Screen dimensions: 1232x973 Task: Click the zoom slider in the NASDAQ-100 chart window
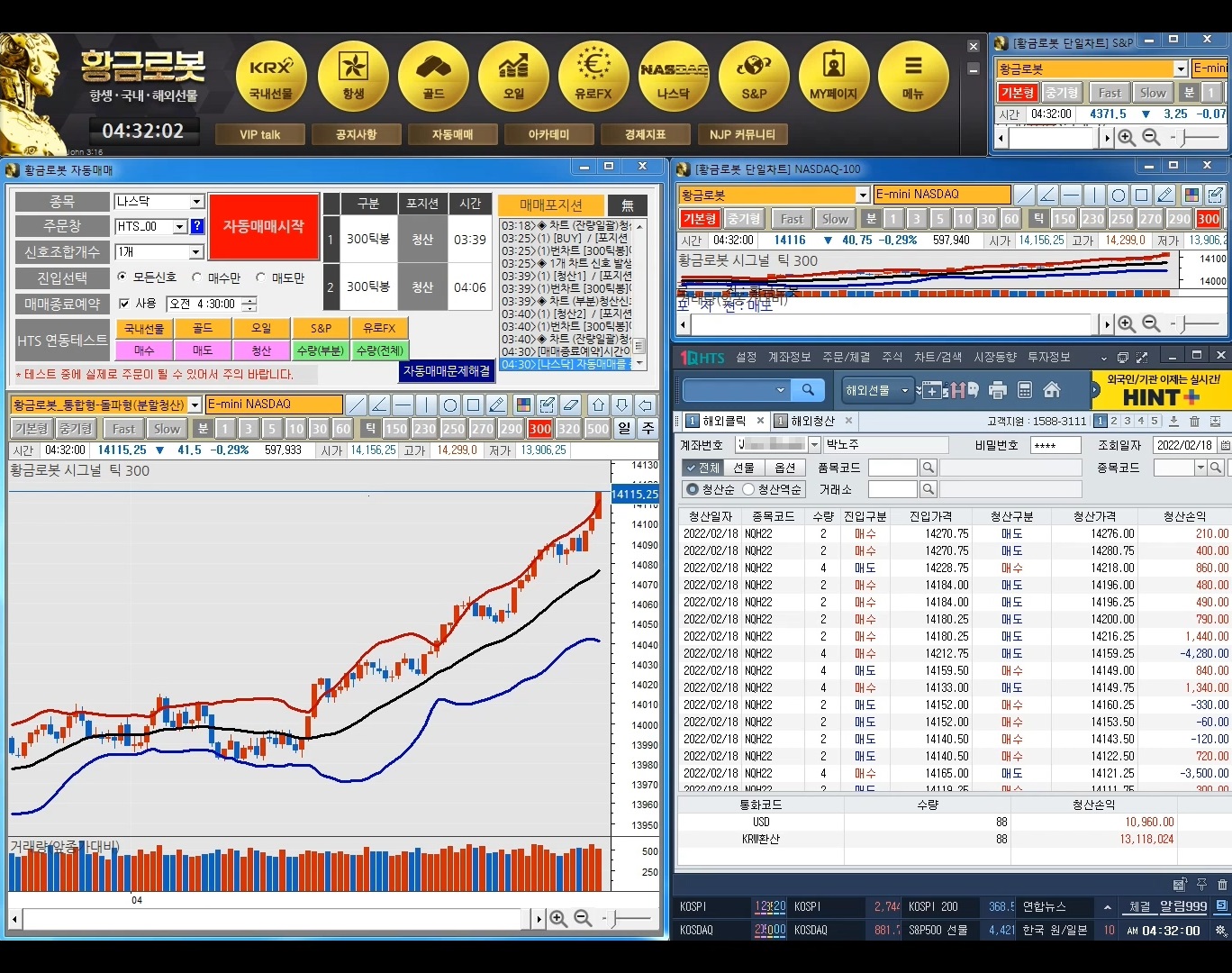coord(1200,323)
